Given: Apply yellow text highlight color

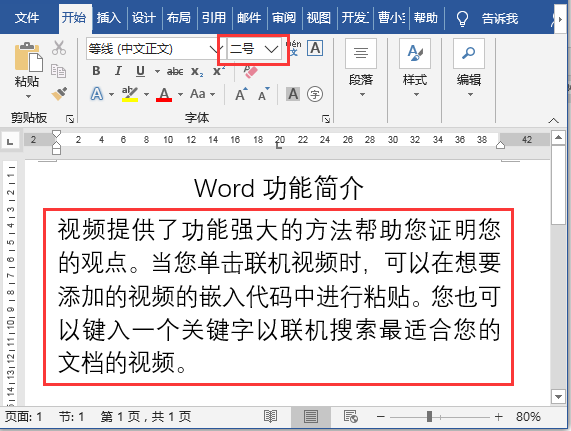Looking at the screenshot, I should [130, 94].
